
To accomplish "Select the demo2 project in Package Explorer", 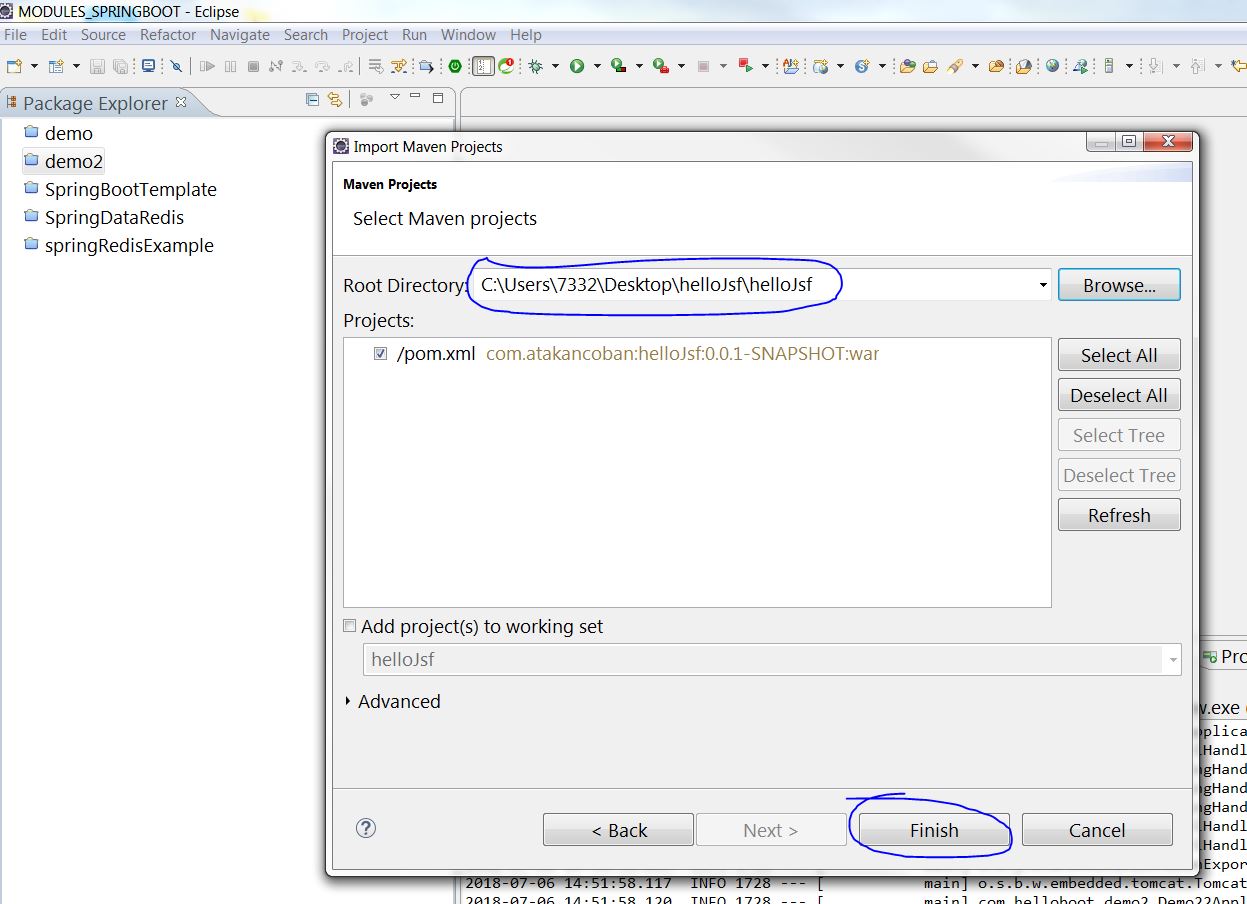I will [63, 161].
